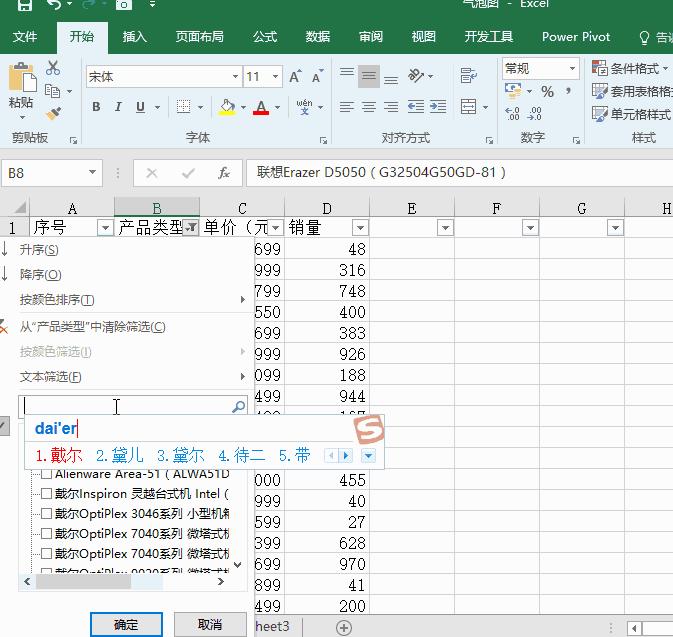Open 序号 column filter dropdown

(105, 228)
